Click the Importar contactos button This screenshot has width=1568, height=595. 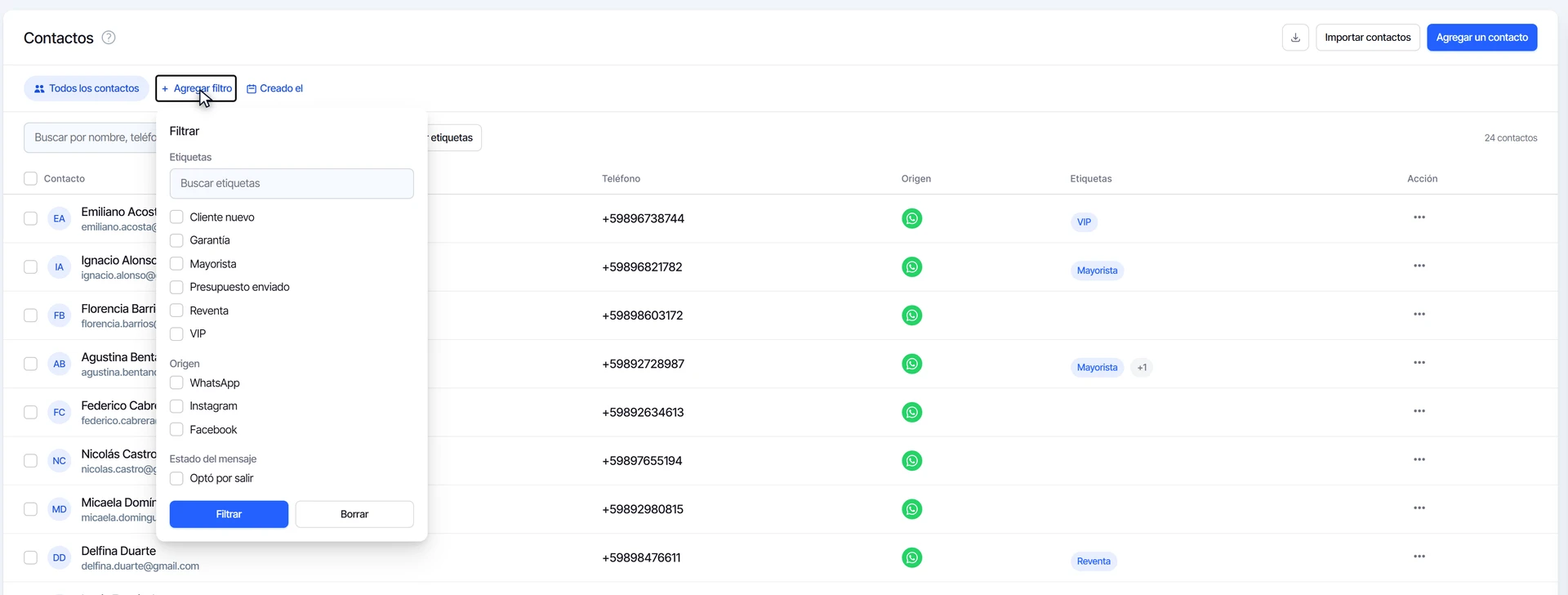[1368, 38]
